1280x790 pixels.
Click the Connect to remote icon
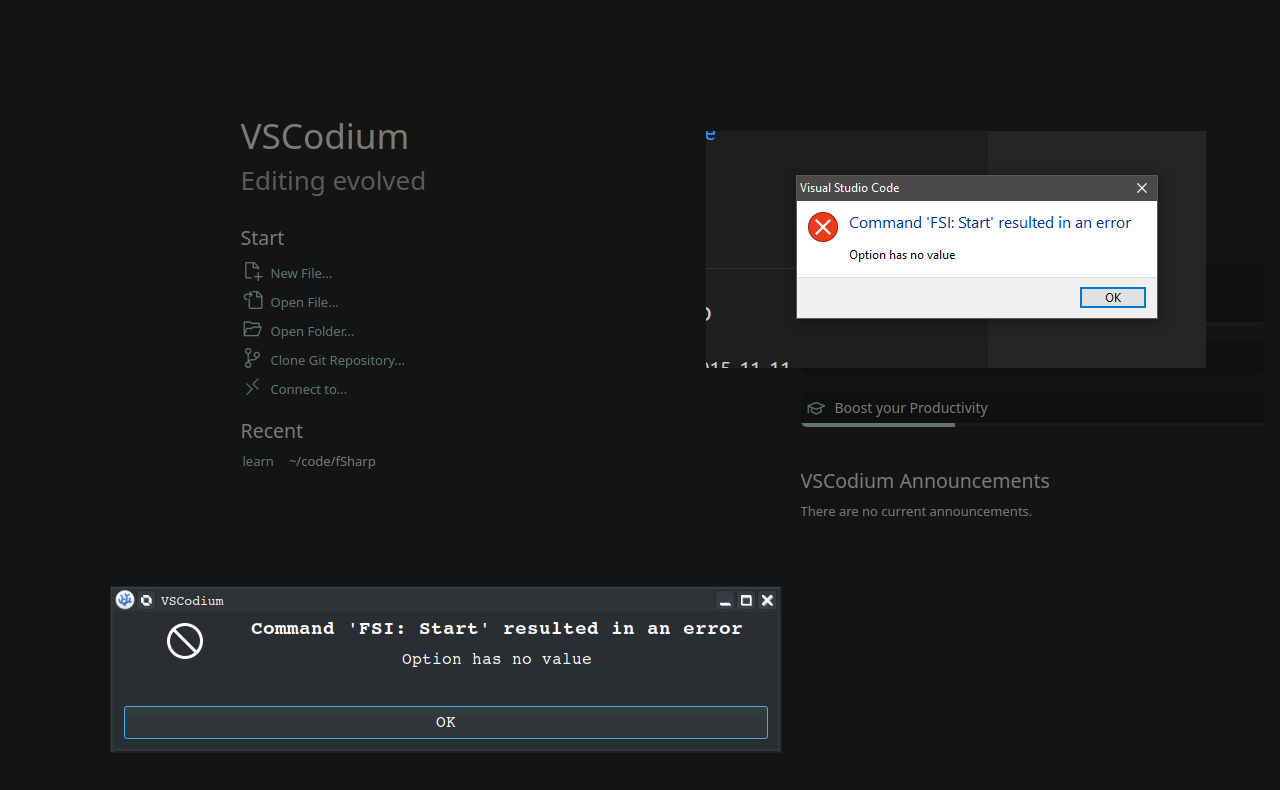(252, 388)
